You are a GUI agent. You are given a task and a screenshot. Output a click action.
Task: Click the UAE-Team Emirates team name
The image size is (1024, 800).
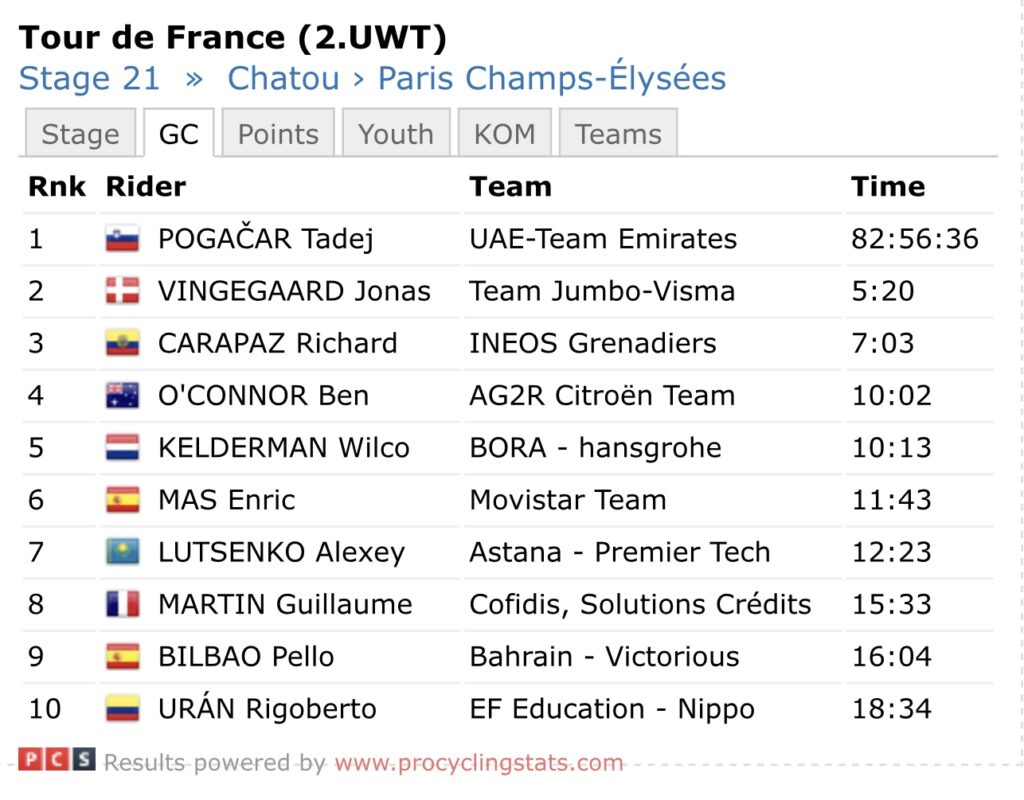pyautogui.click(x=602, y=239)
